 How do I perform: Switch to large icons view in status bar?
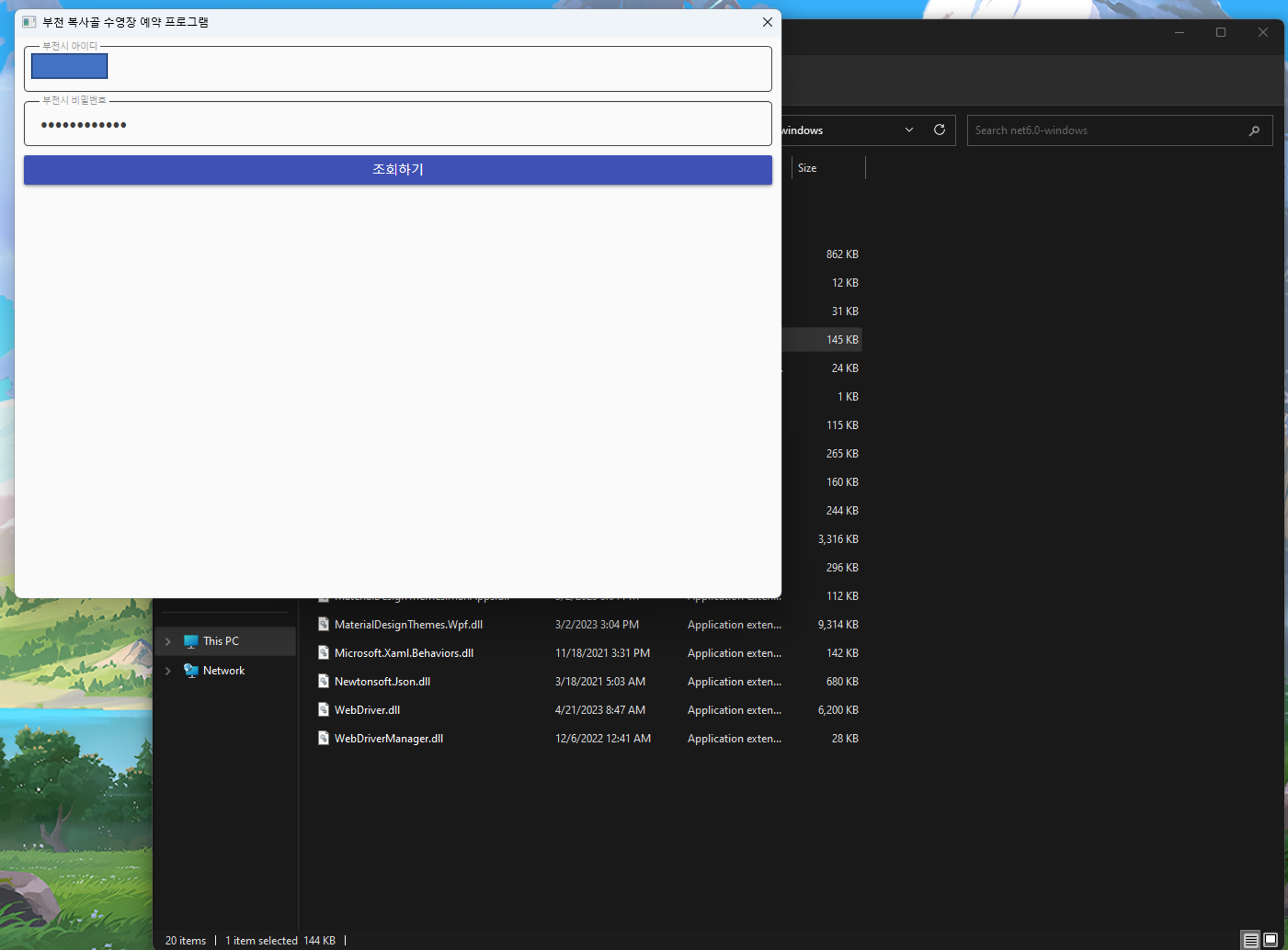click(x=1270, y=940)
